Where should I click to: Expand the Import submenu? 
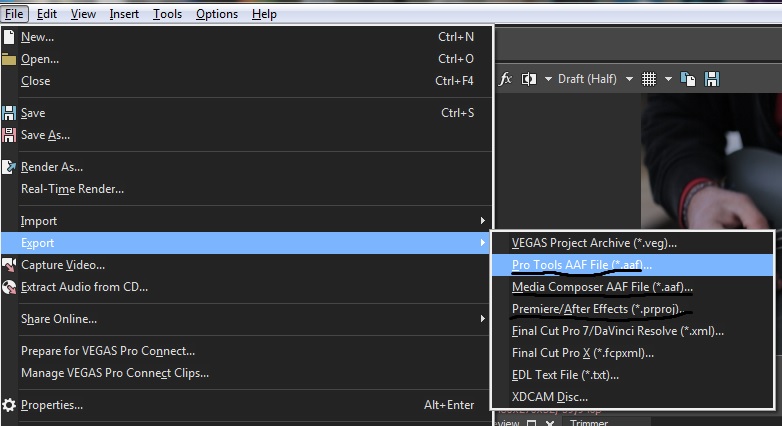(x=247, y=220)
